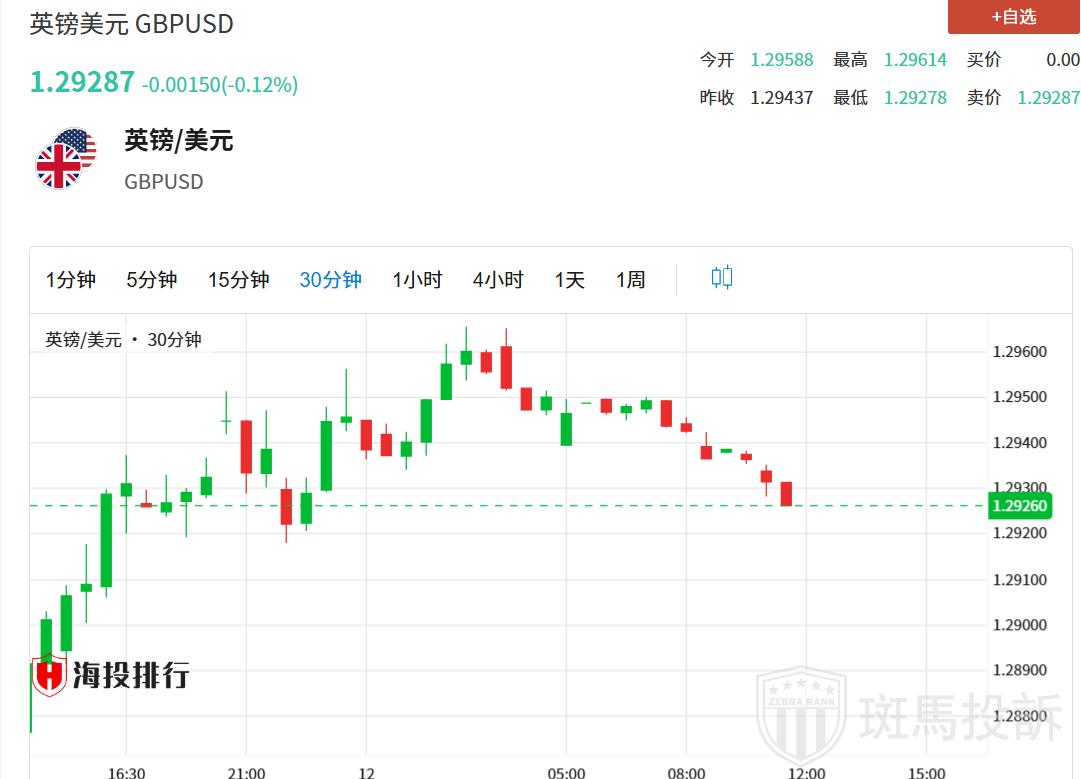Click the chart legend 英镑/美元 · 30分钟
Viewport: 1081px width, 779px height.
pyautogui.click(x=123, y=339)
